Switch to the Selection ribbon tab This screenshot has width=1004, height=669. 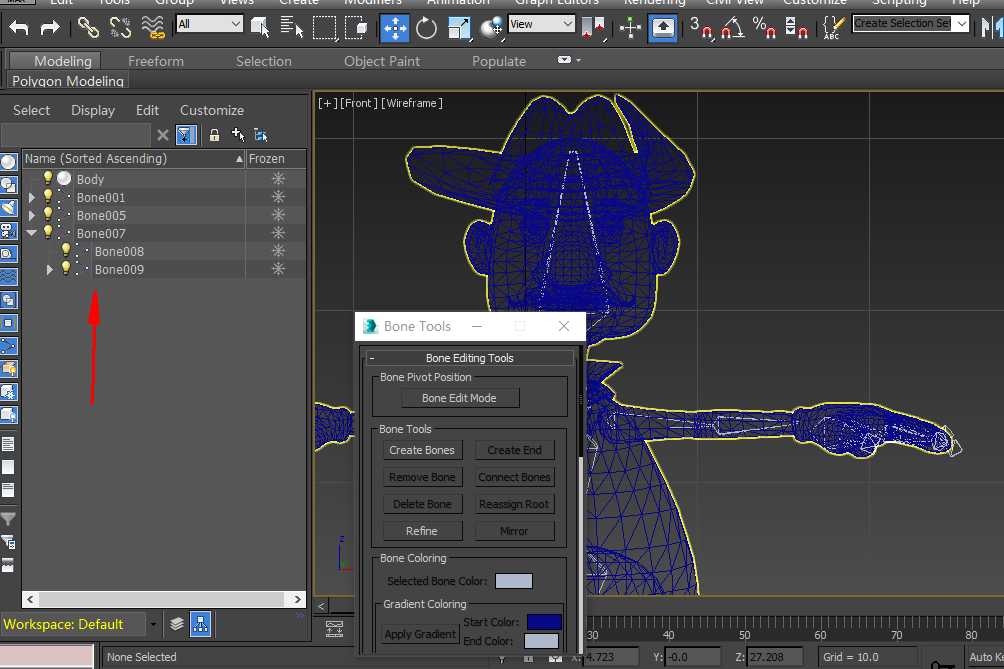tap(263, 61)
